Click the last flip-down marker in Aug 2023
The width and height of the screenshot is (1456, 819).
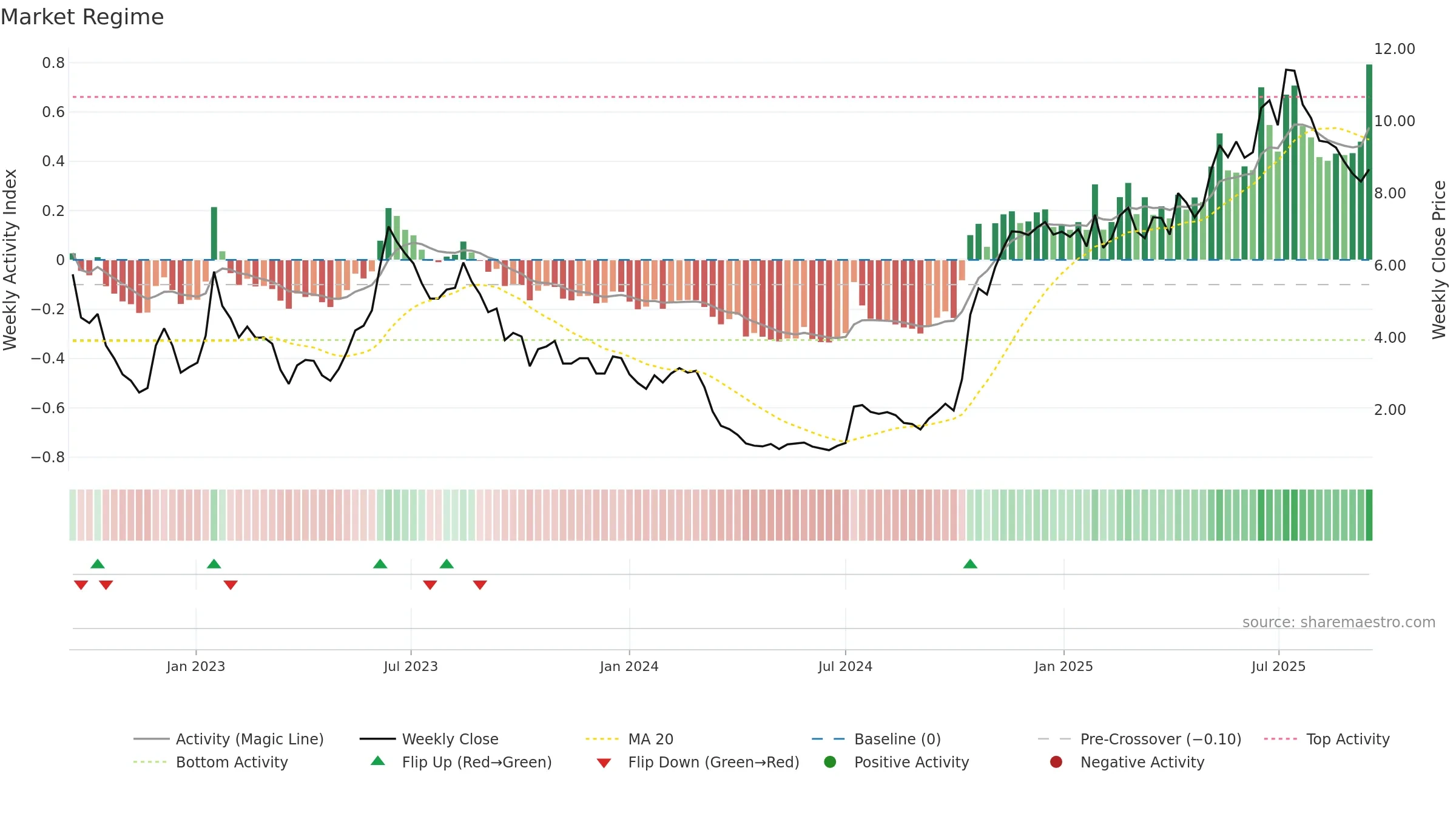tap(480, 585)
